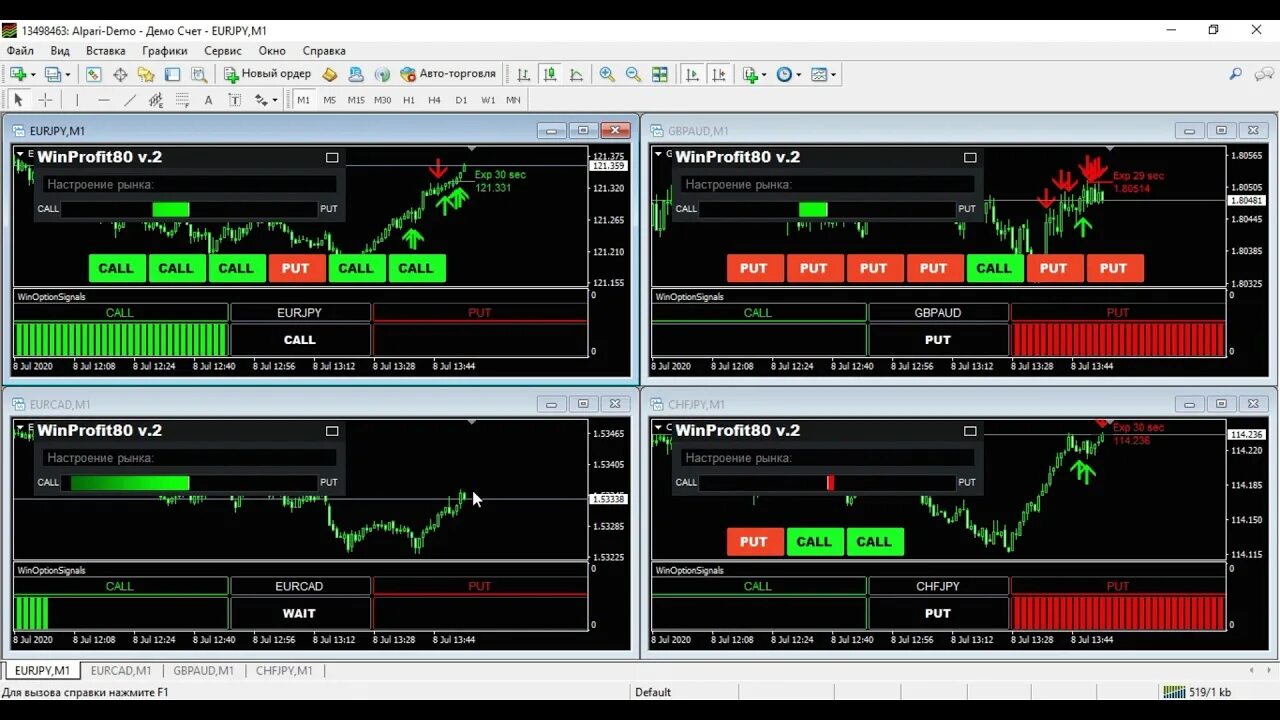Collapse WinProfit80 panel triangle in CHFJPY chart
The height and width of the screenshot is (720, 1280).
coord(658,428)
